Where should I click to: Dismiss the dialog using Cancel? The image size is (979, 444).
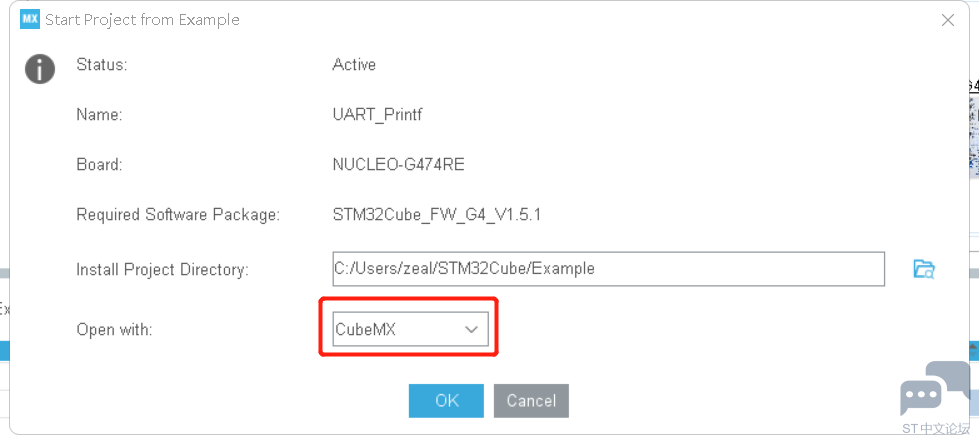[531, 401]
